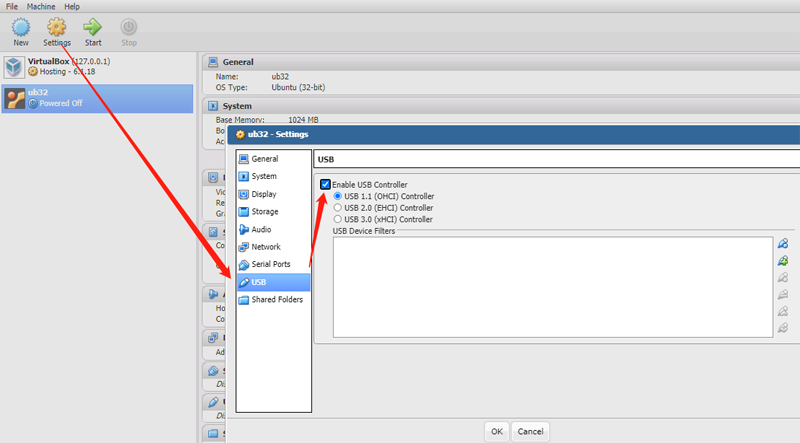
Task: Click System chip icon in settings sidebar
Action: pos(244,177)
